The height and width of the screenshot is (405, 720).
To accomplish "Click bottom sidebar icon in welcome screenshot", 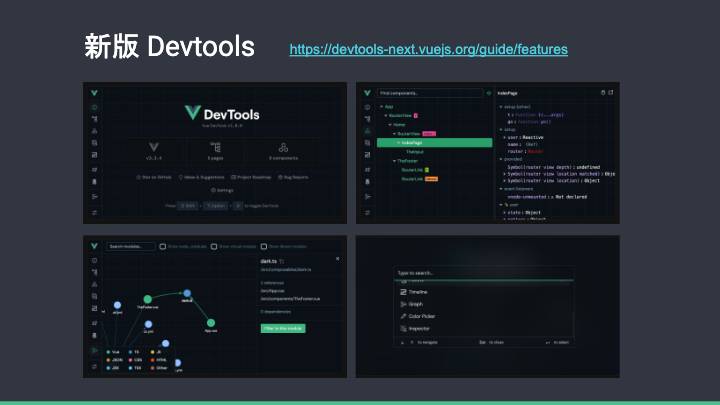I will coord(94,212).
